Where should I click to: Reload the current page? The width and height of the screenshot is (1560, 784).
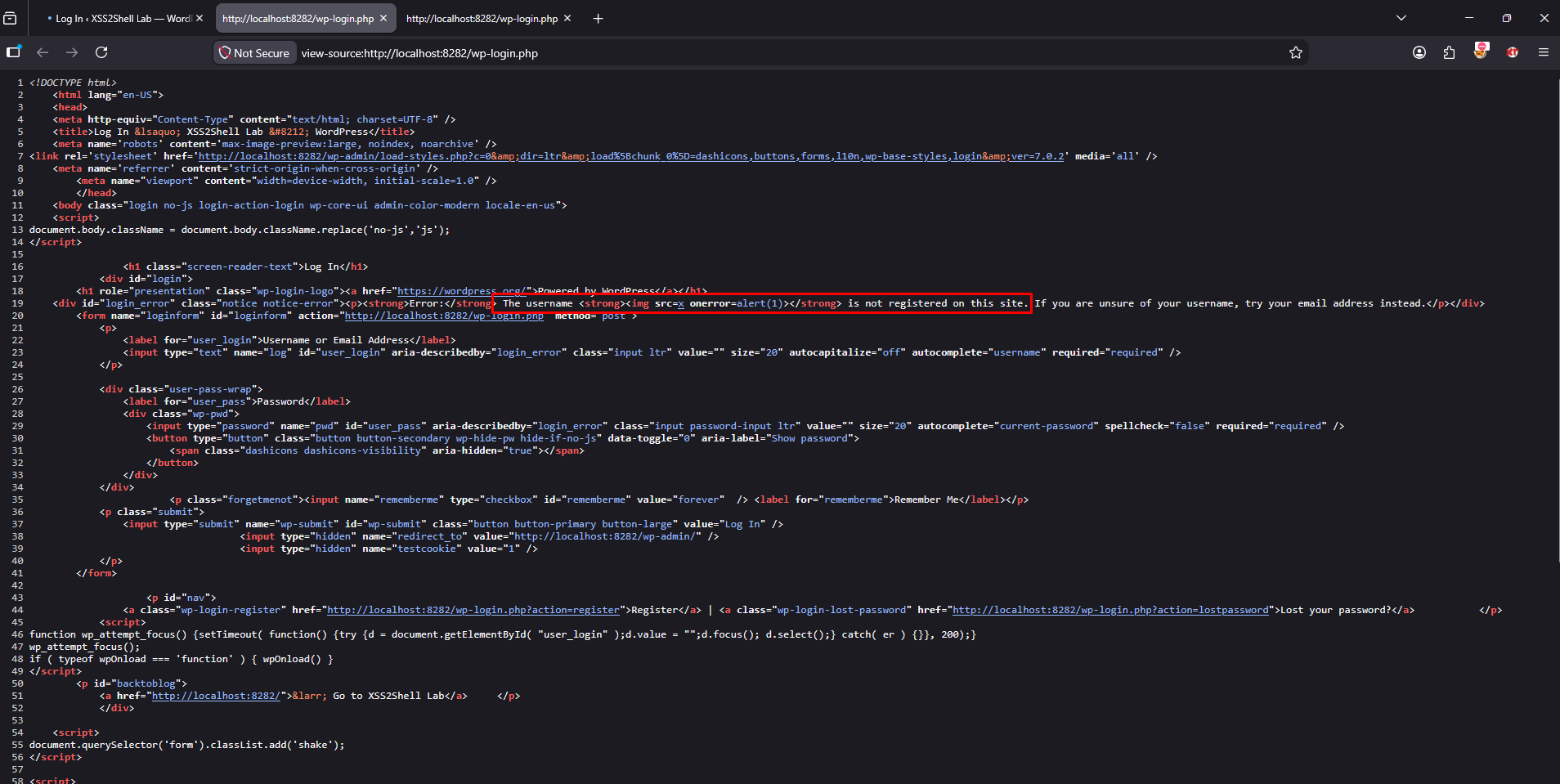coord(101,52)
